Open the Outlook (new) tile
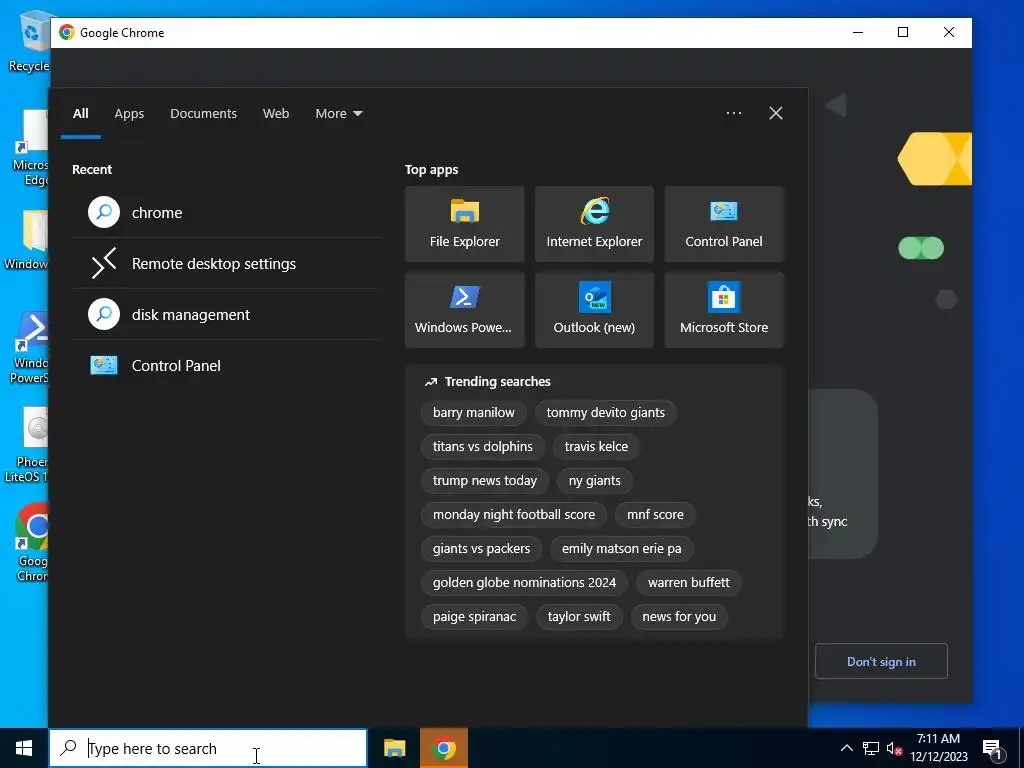Screen dimensions: 1024x768 coord(594,310)
